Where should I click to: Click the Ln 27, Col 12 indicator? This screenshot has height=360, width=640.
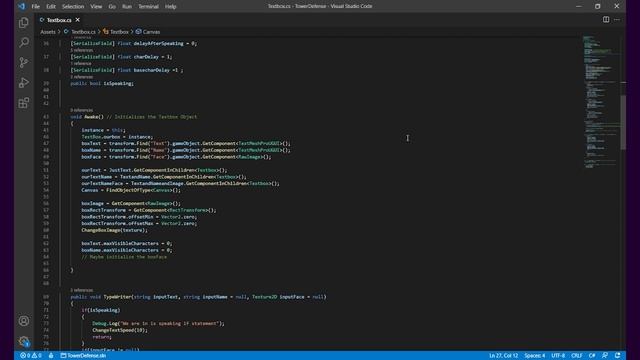(x=503, y=356)
